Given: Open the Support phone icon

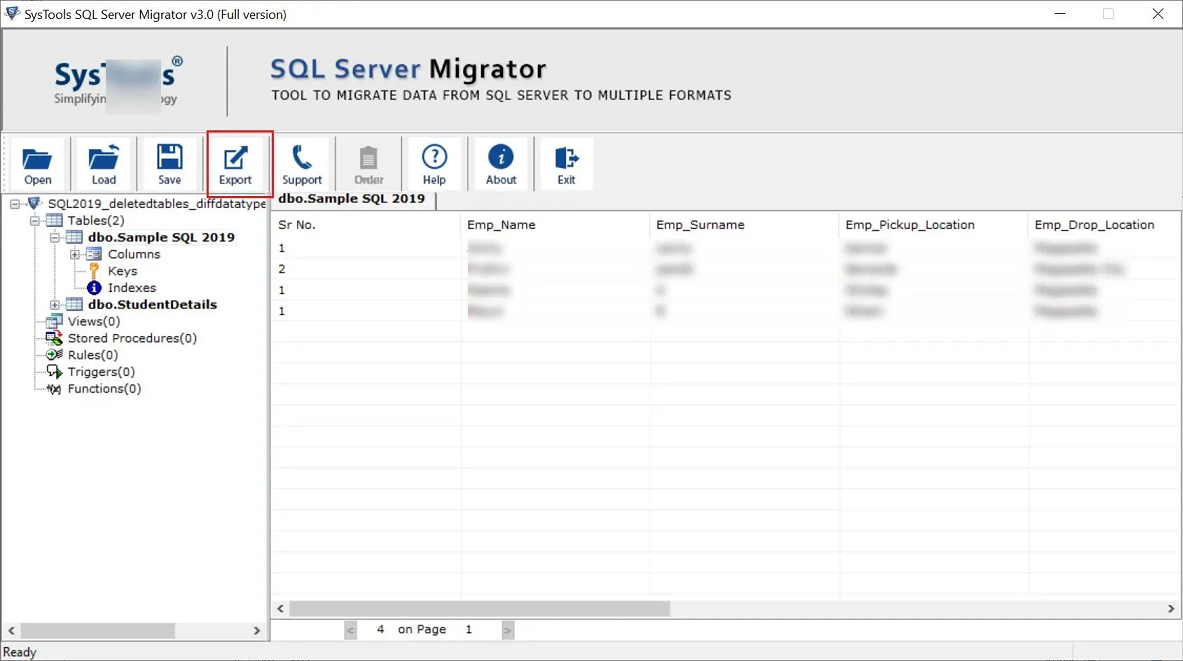Looking at the screenshot, I should click(x=302, y=164).
